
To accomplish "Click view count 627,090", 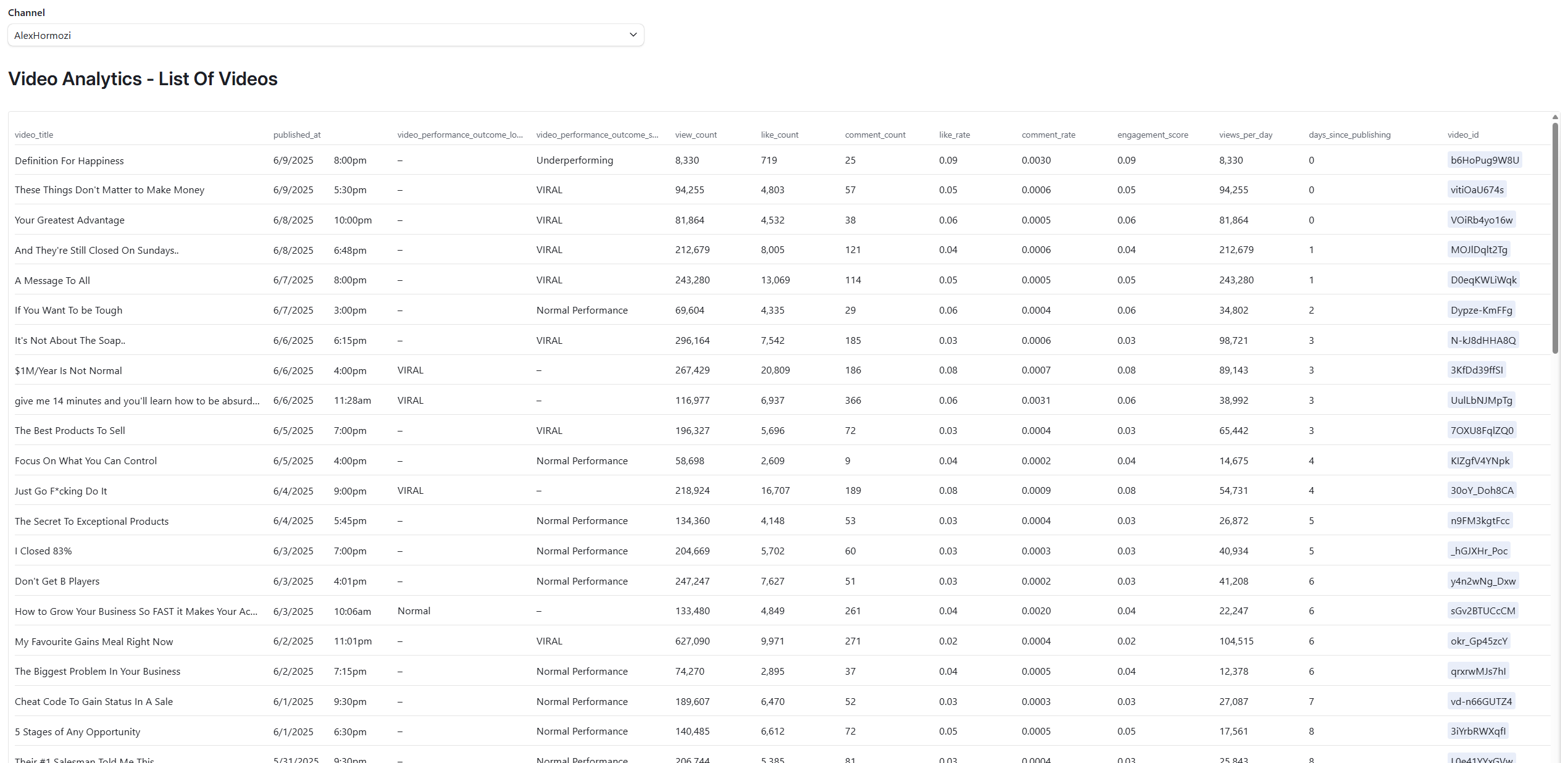I will 693,641.
